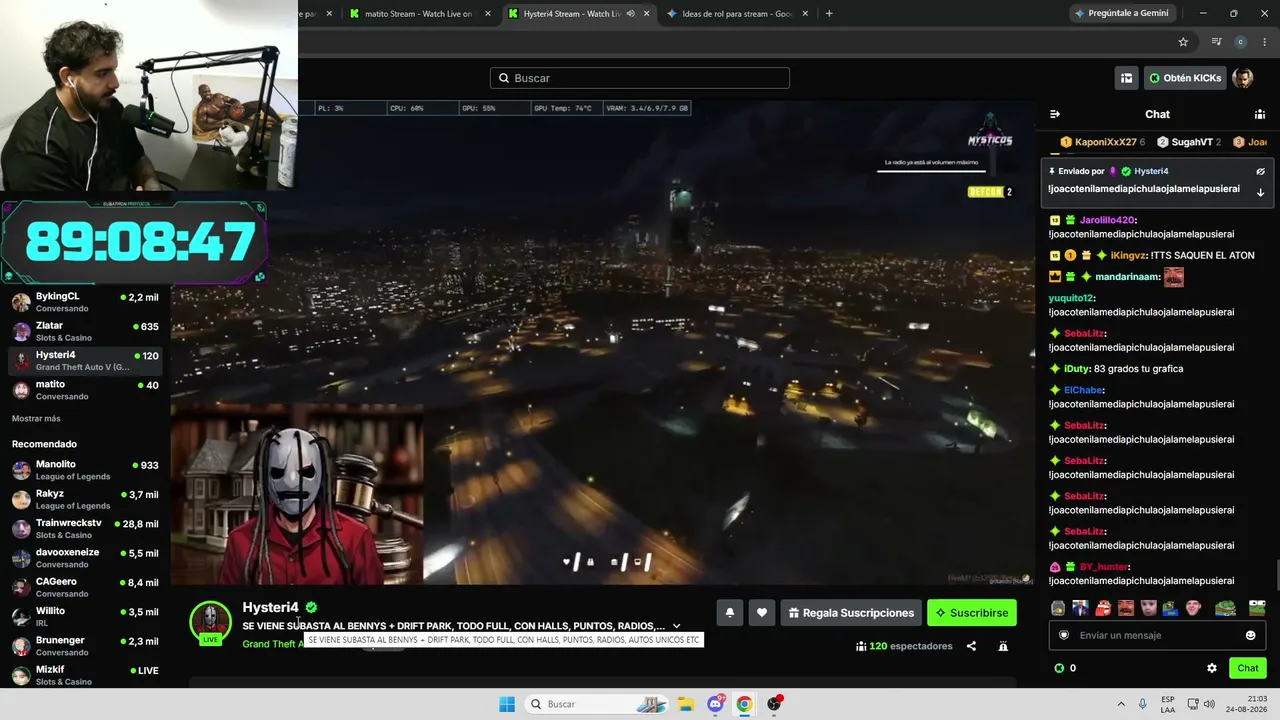
Task: Click the Obtén KICKs button
Action: click(1185, 78)
